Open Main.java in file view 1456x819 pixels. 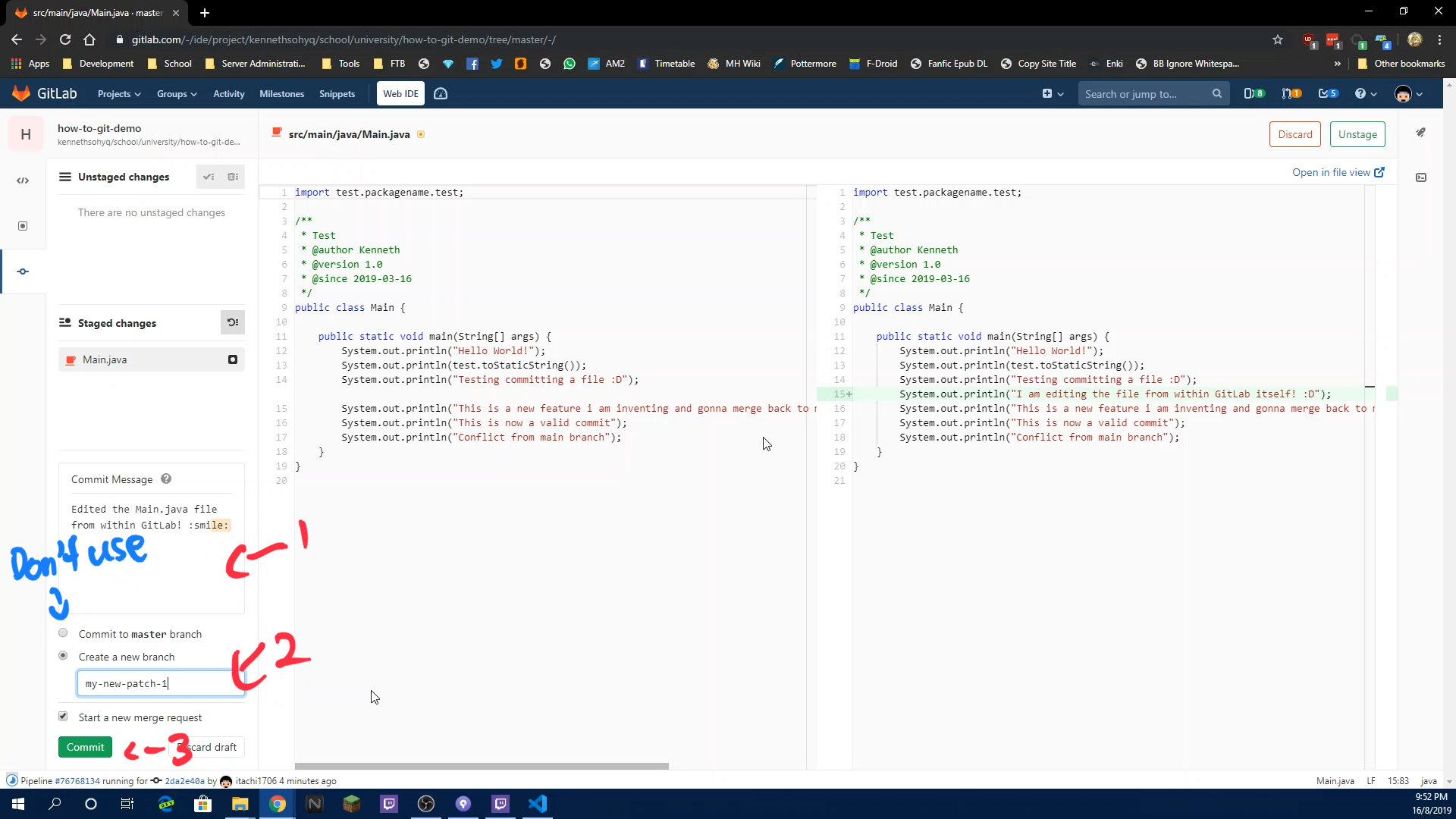point(1337,172)
